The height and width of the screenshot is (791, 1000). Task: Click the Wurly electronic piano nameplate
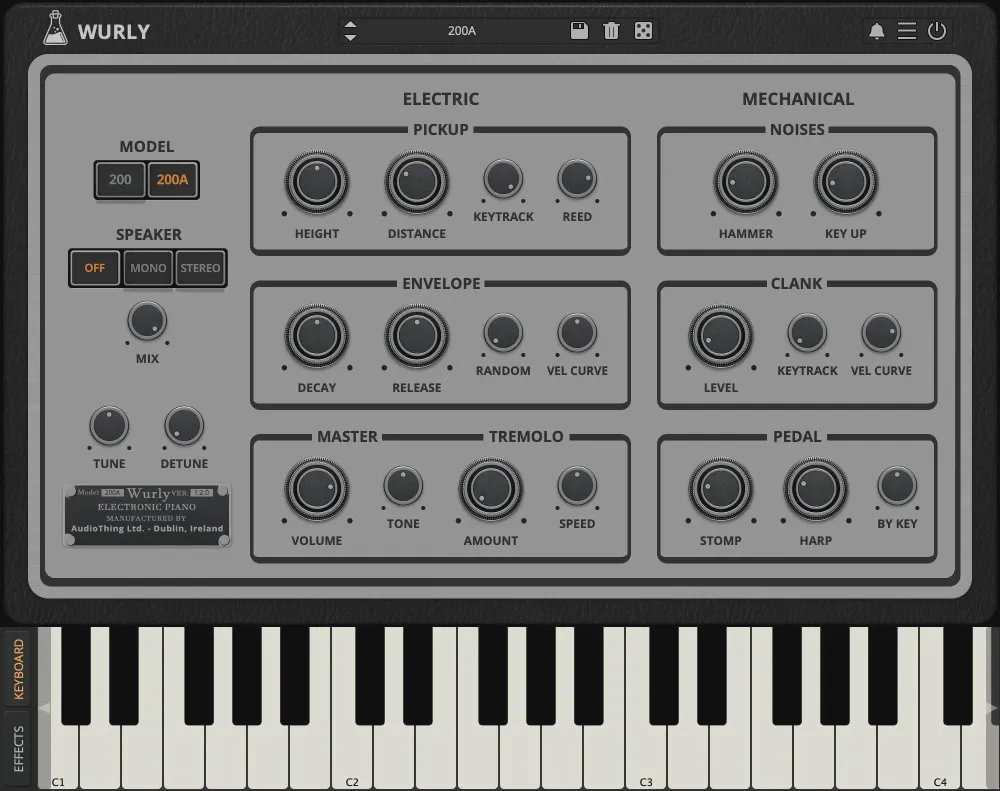click(147, 515)
